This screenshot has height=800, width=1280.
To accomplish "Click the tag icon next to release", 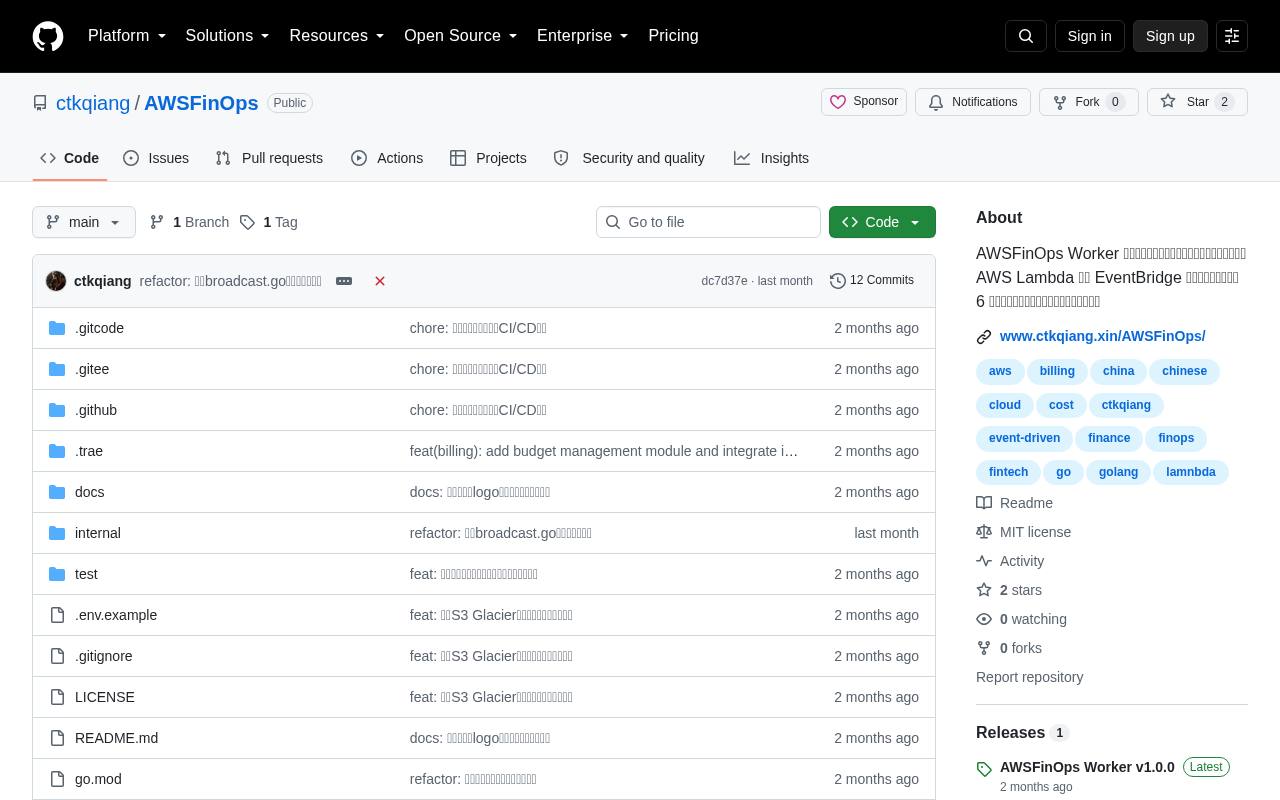I will 984,769.
